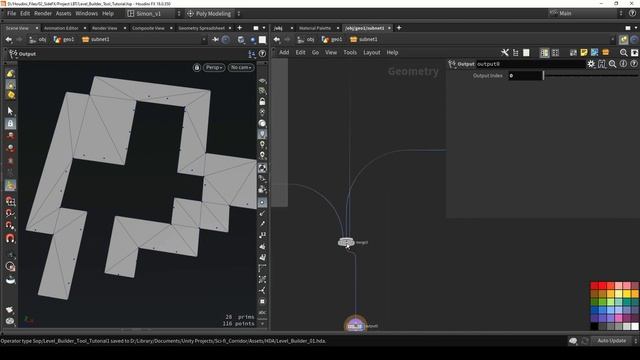Click the select arrow tool in viewport toolbar
Screen dimensions: 640x360
click(11, 111)
